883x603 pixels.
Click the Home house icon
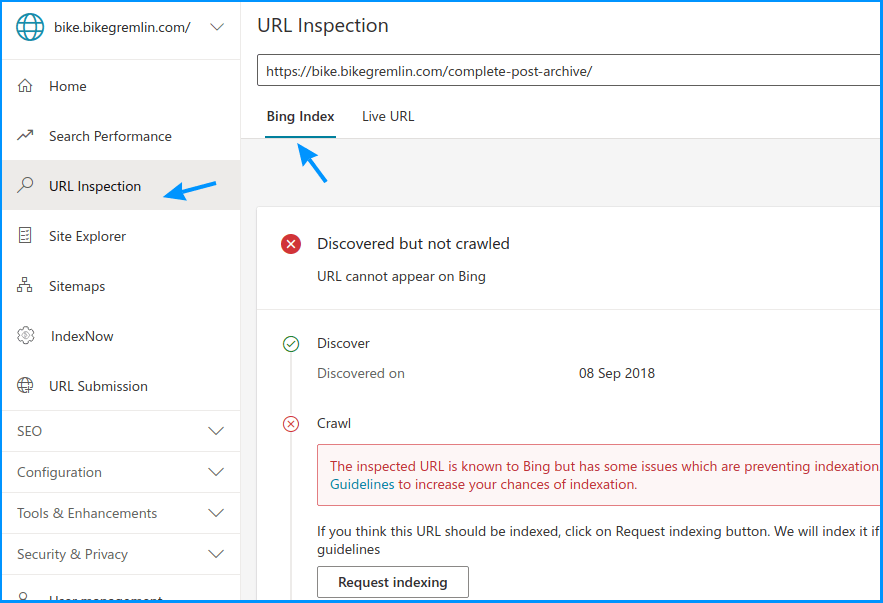[x=25, y=86]
